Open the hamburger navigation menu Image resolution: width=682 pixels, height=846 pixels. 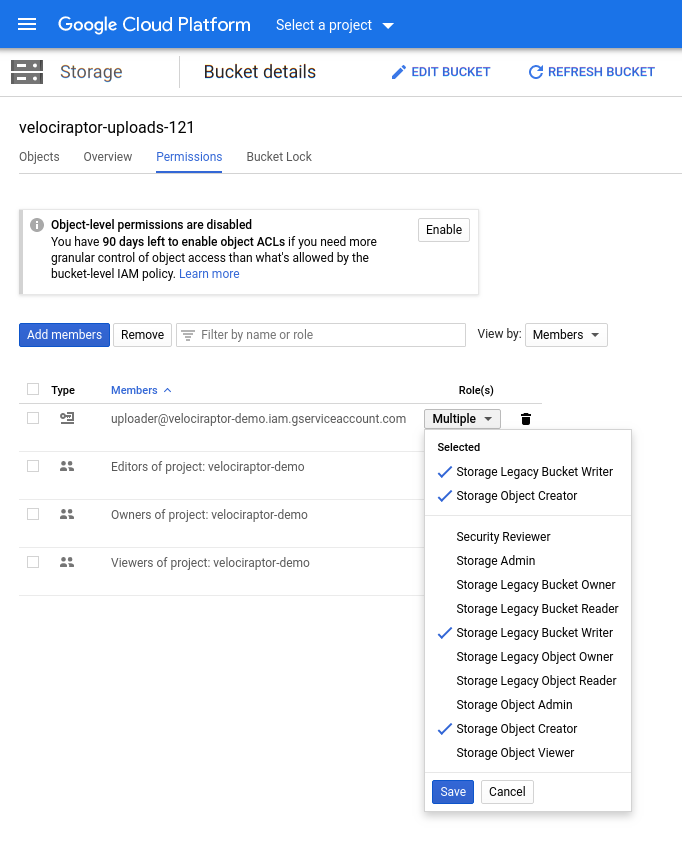(27, 24)
